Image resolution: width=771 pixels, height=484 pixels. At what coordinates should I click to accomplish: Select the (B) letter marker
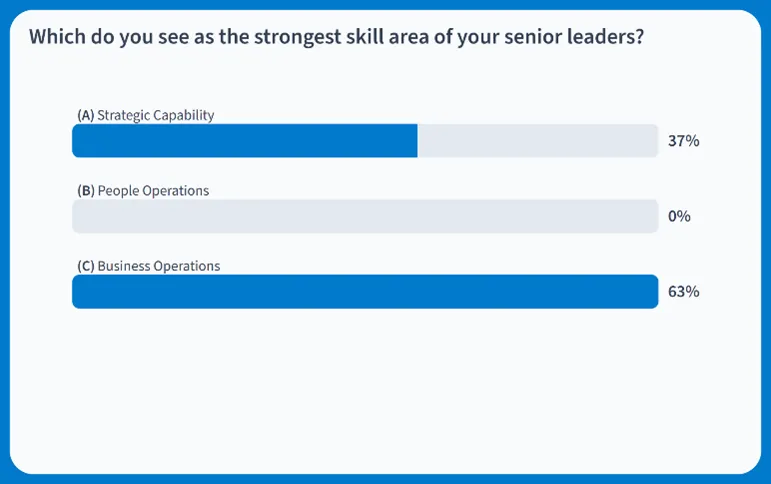[x=85, y=190]
